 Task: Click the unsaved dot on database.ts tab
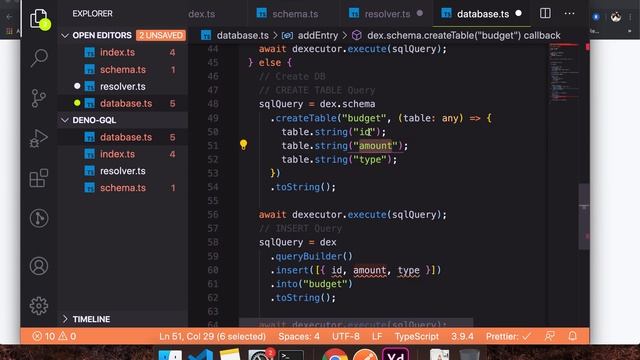[x=518, y=13]
